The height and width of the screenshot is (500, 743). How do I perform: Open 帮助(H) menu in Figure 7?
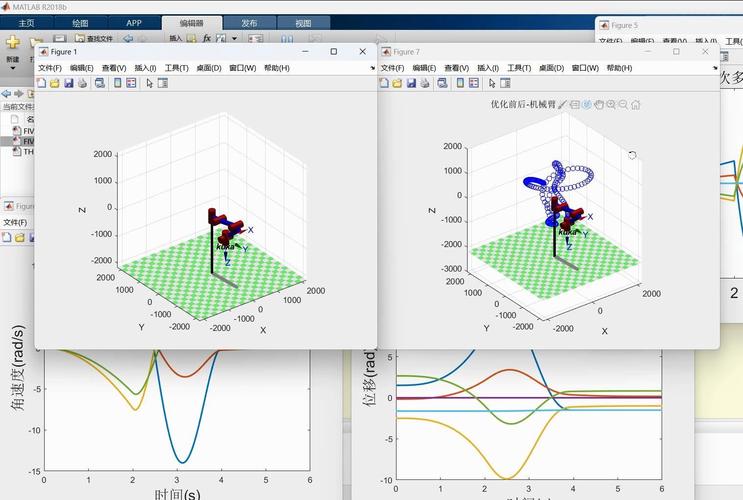(619, 68)
